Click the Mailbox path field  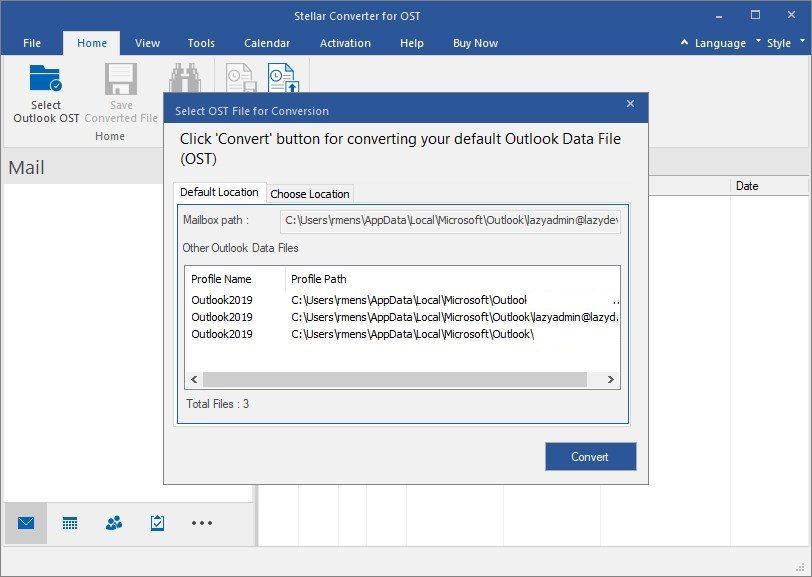pyautogui.click(x=450, y=221)
